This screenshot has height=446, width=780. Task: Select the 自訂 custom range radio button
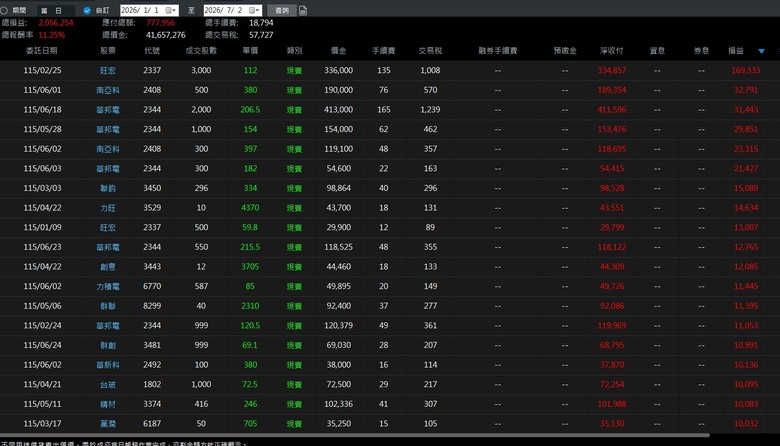[87, 10]
